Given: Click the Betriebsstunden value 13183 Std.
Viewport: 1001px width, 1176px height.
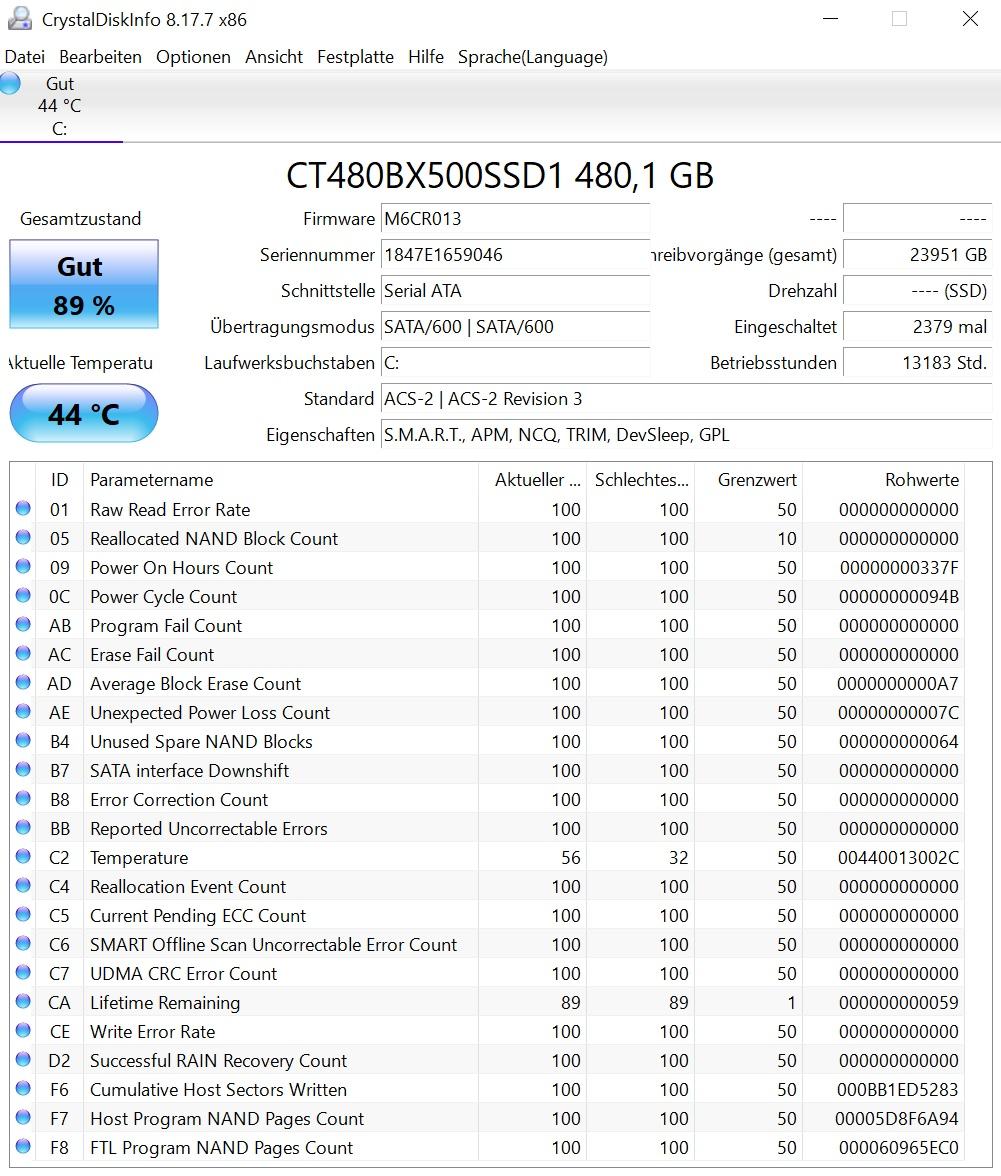Looking at the screenshot, I should coord(918,363).
